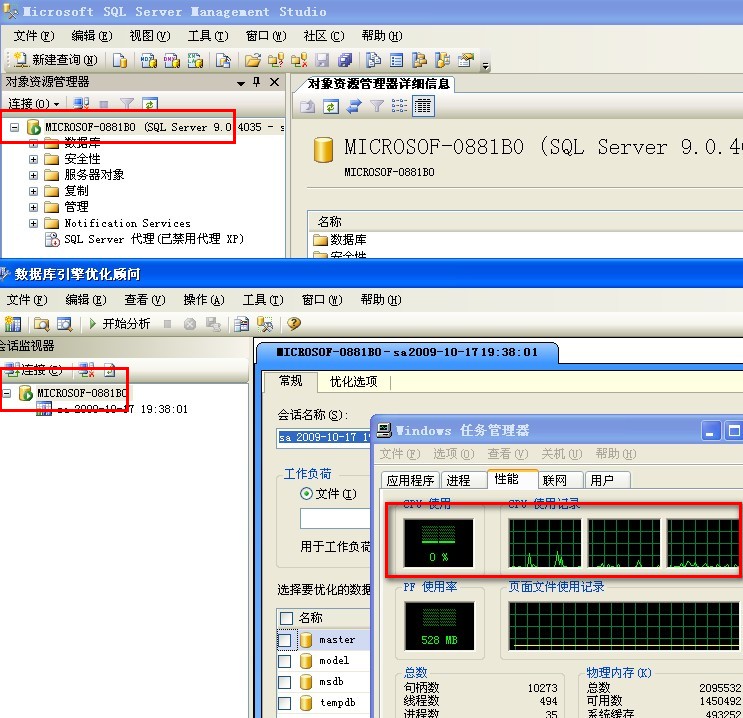Click the evaluate recommendations icon in Tuning Advisor toolbar
The height and width of the screenshot is (718, 743).
pyautogui.click(x=241, y=324)
